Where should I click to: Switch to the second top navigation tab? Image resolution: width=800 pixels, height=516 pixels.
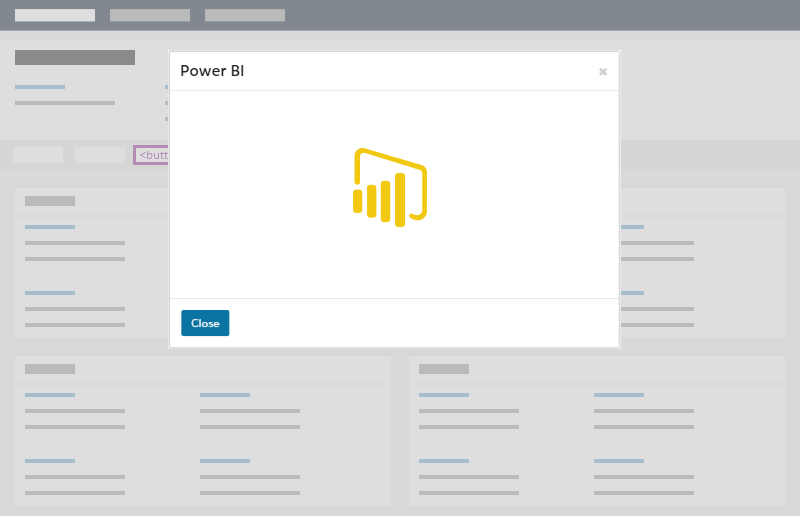(x=150, y=15)
